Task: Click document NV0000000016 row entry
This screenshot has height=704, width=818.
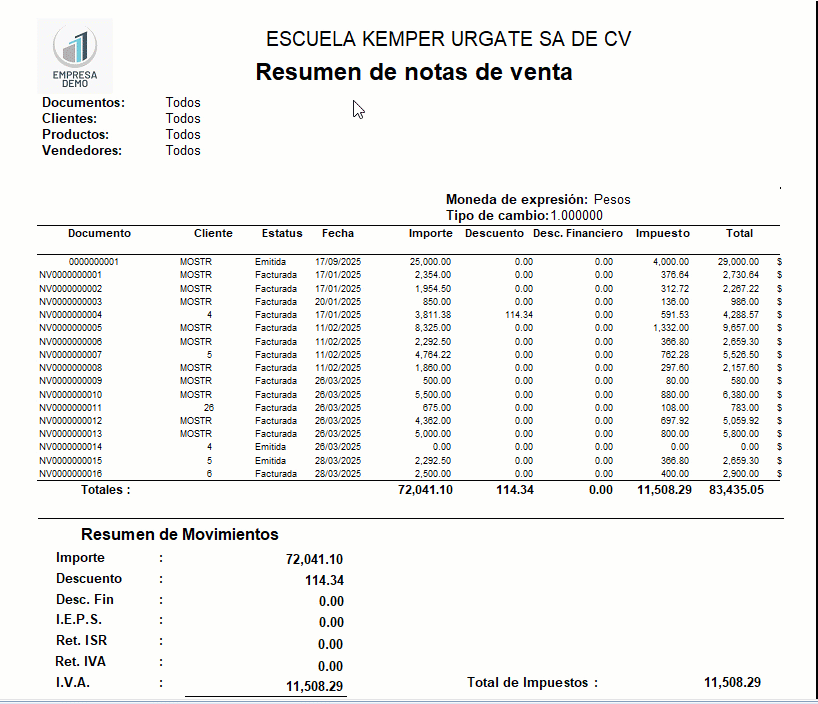Action: point(70,473)
